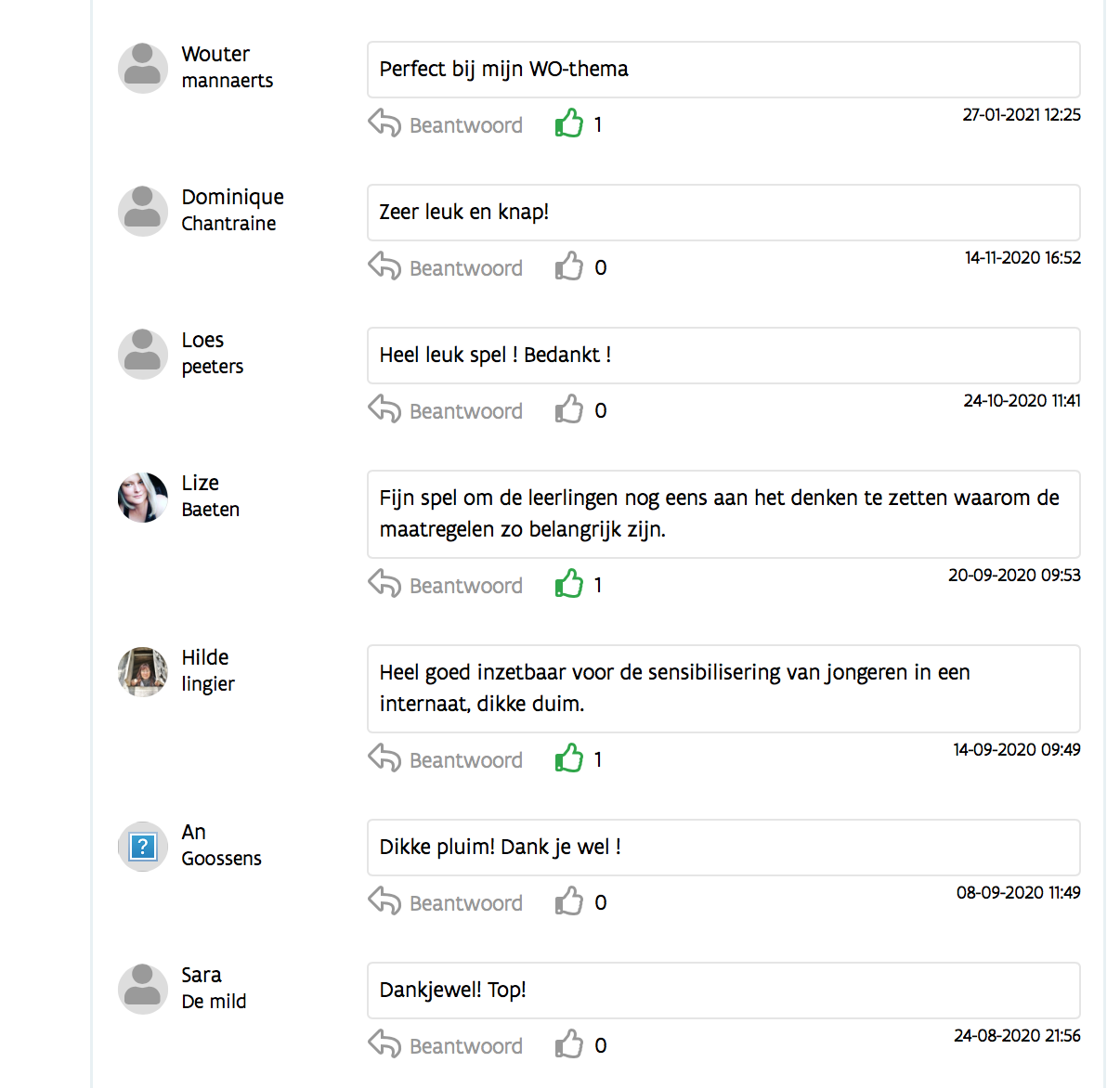The image size is (1120, 1088).
Task: Click reply arrow icon under "Perfect bij mijn WO-thema"
Action: [384, 123]
